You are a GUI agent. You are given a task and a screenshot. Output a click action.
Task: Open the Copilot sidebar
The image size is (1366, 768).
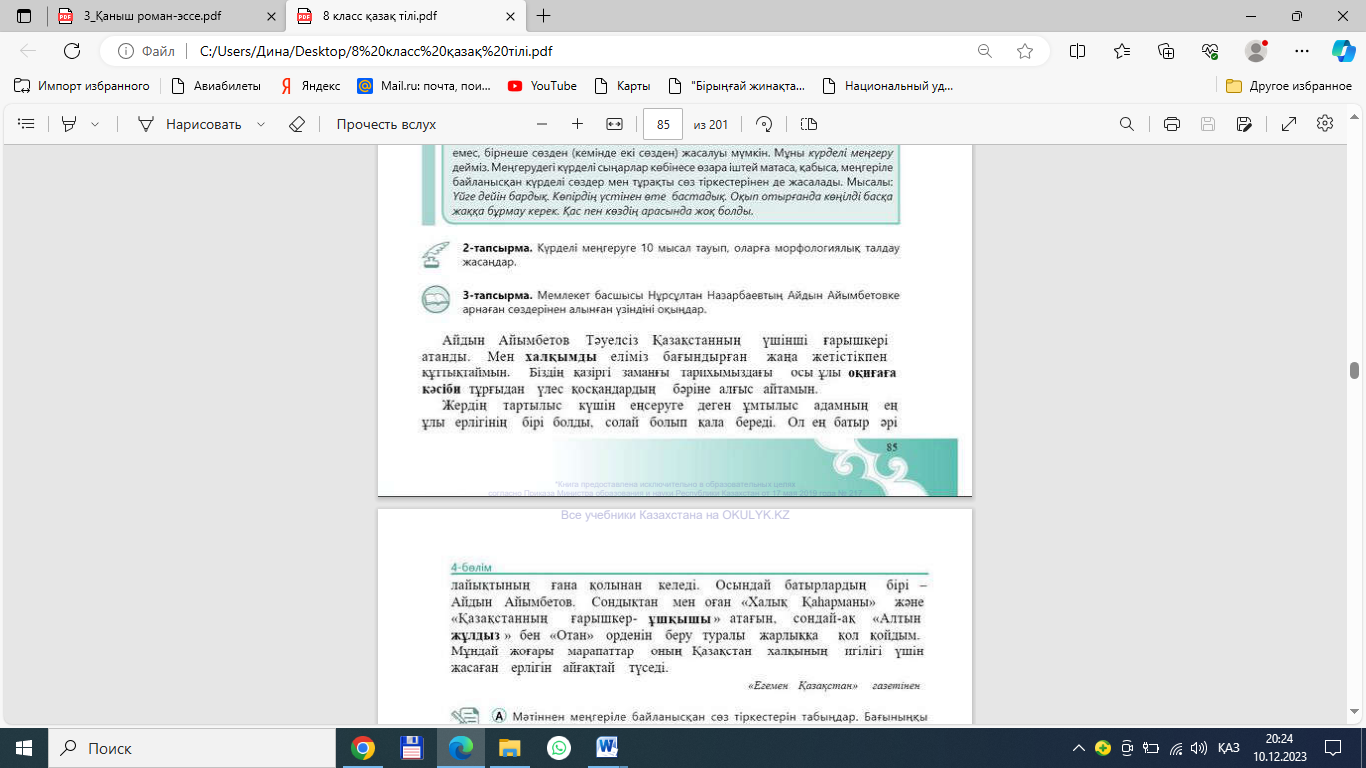coord(1343,51)
